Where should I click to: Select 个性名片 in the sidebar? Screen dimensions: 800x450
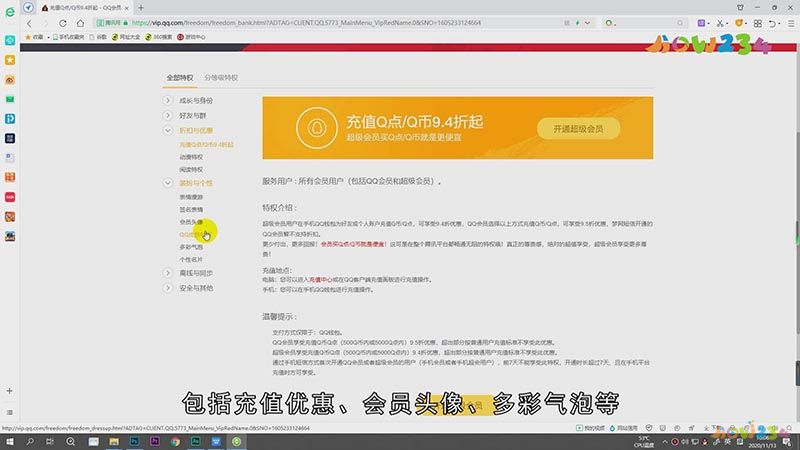[x=191, y=259]
